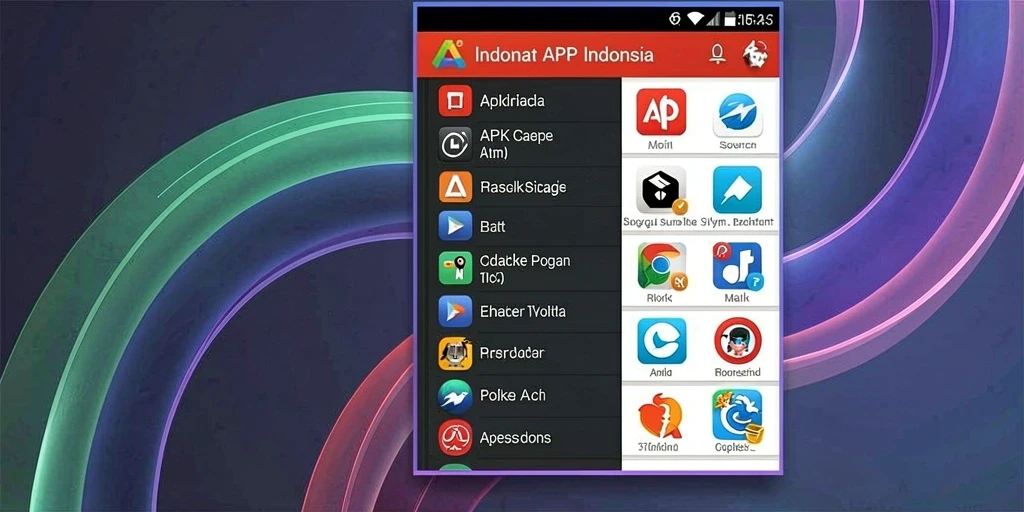1024x512 pixels.
Task: Open the clock icon beside APK Caepe
Action: click(455, 144)
